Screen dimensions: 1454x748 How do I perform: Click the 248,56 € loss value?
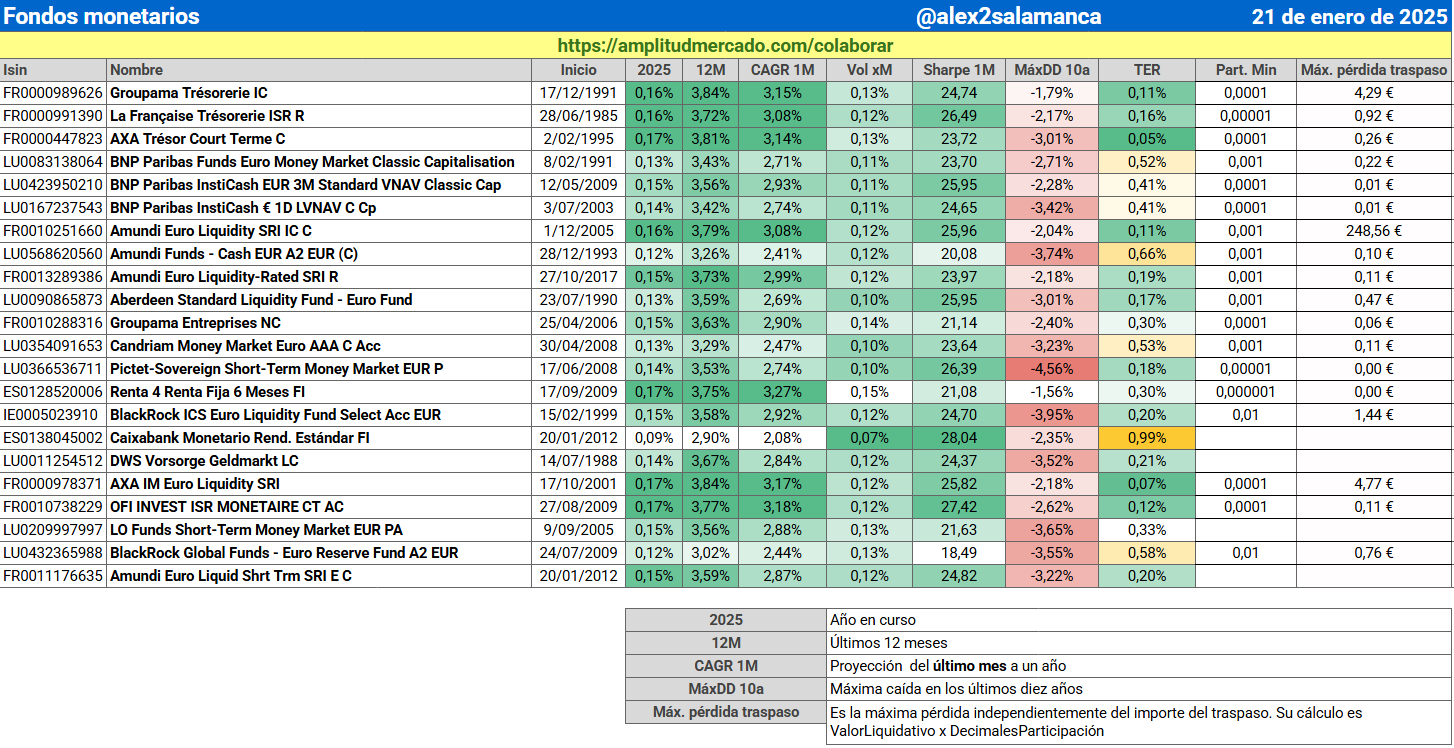tap(1374, 231)
